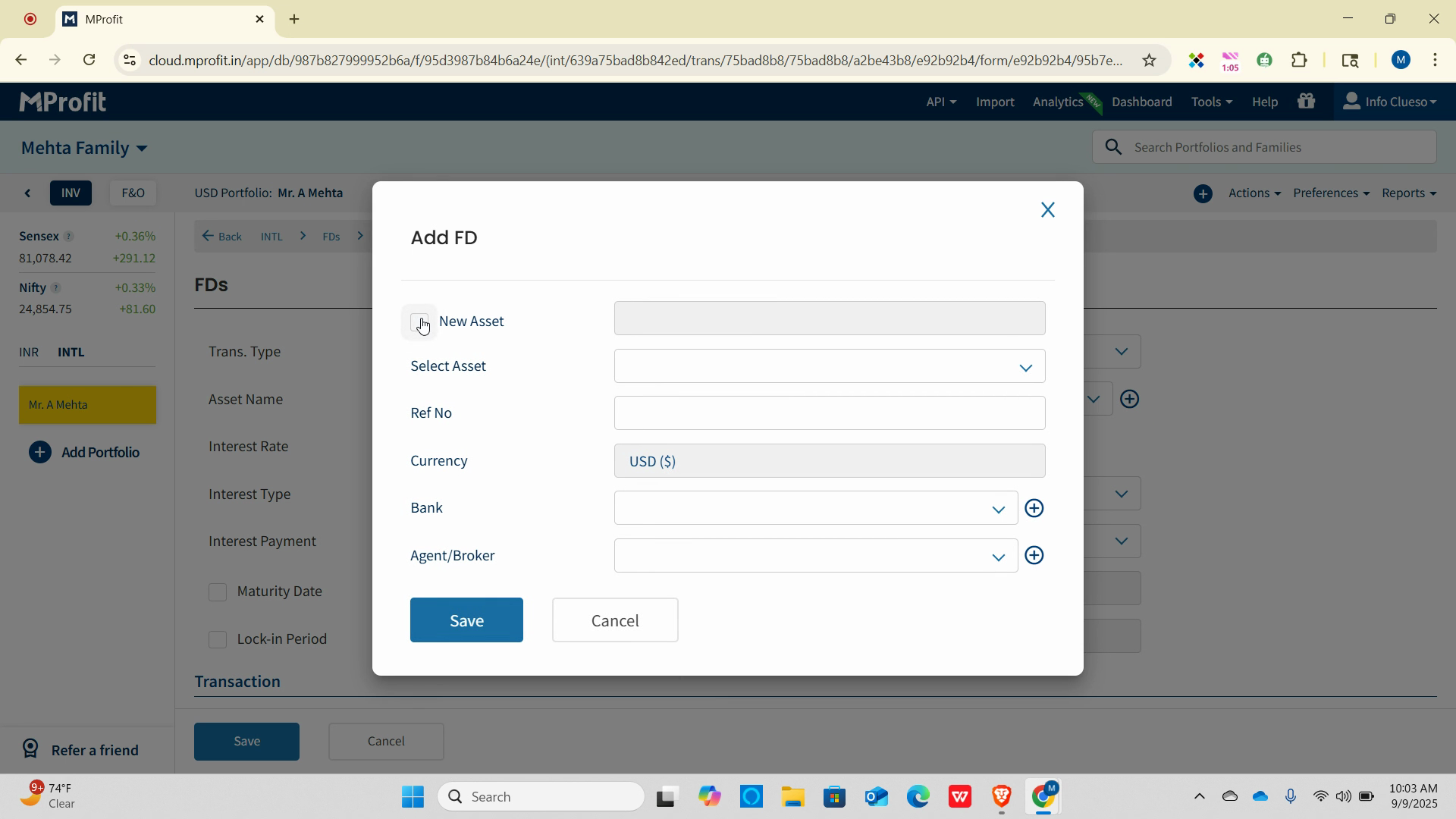Click background form Save button
The width and height of the screenshot is (1456, 819).
[x=246, y=742]
